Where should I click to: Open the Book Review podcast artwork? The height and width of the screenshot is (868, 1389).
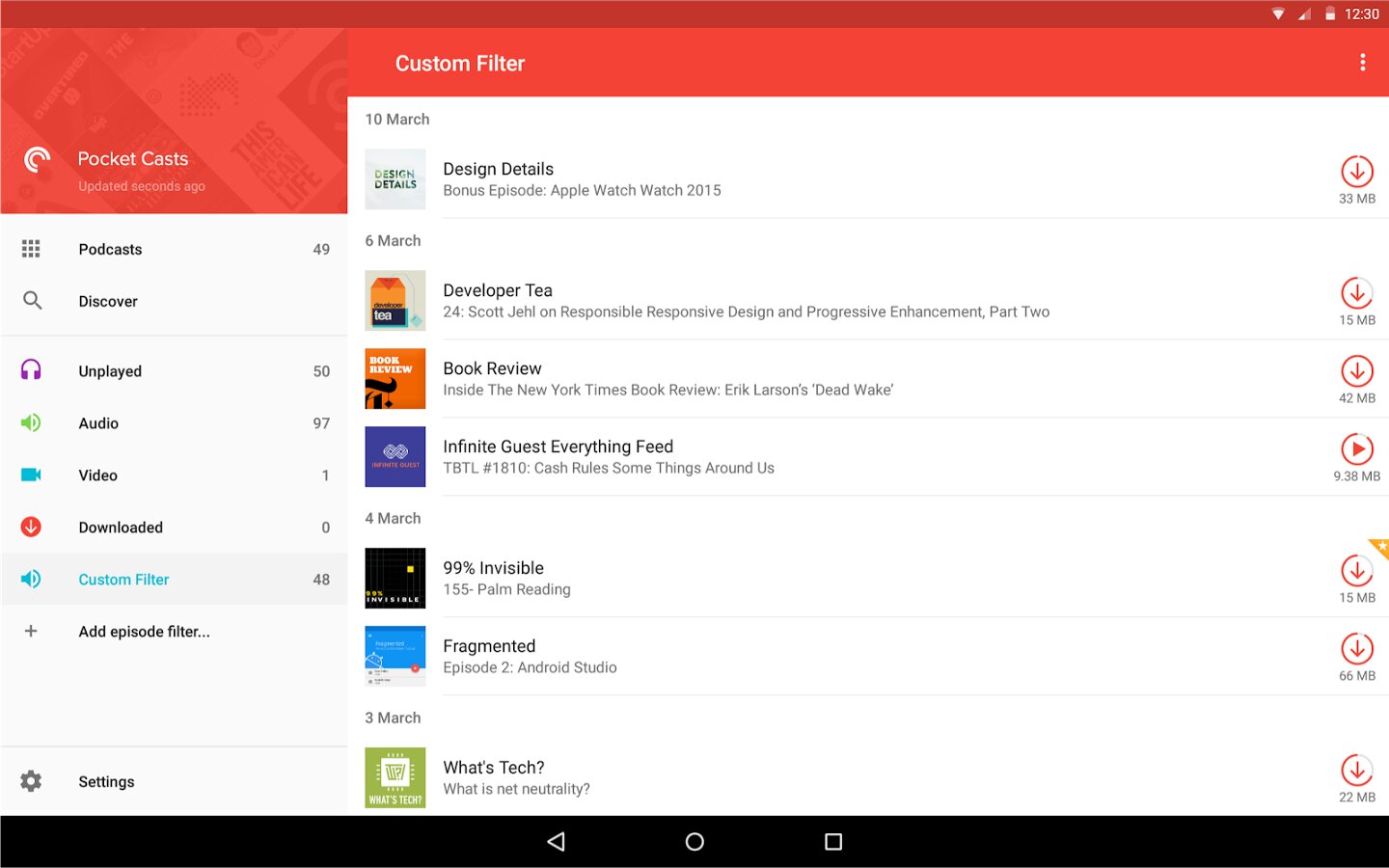coord(395,379)
